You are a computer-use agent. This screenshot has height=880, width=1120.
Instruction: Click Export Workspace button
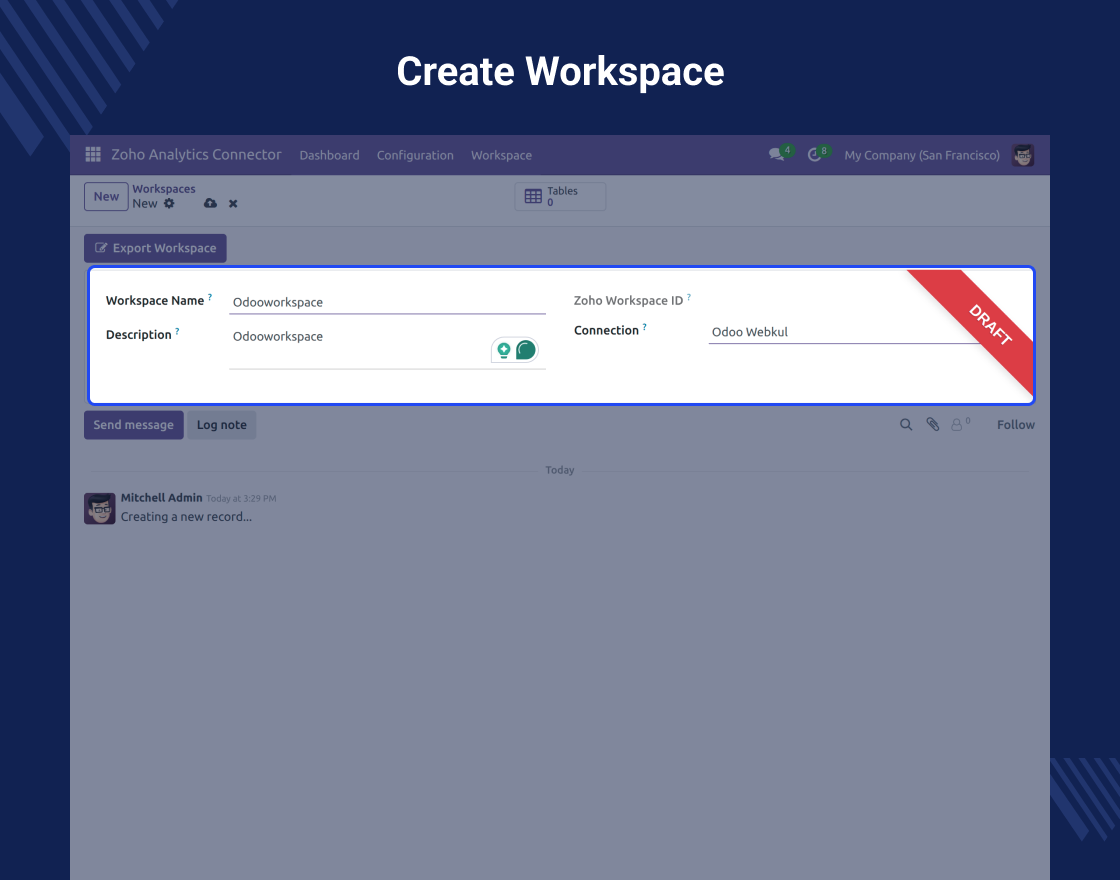(155, 248)
